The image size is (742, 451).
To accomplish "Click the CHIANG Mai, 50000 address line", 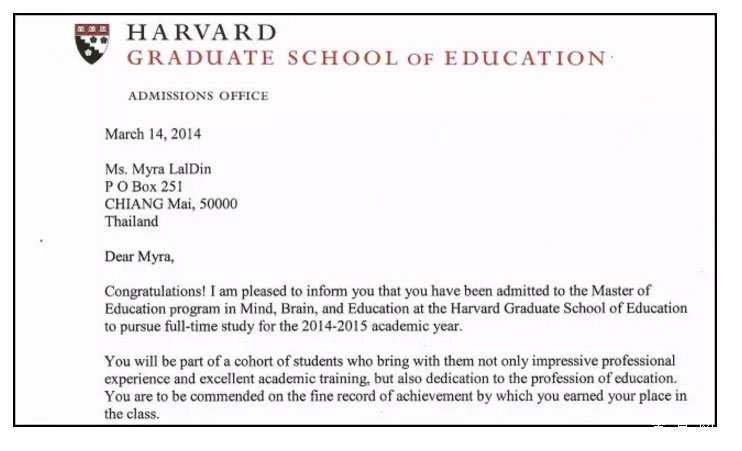I will [x=171, y=204].
